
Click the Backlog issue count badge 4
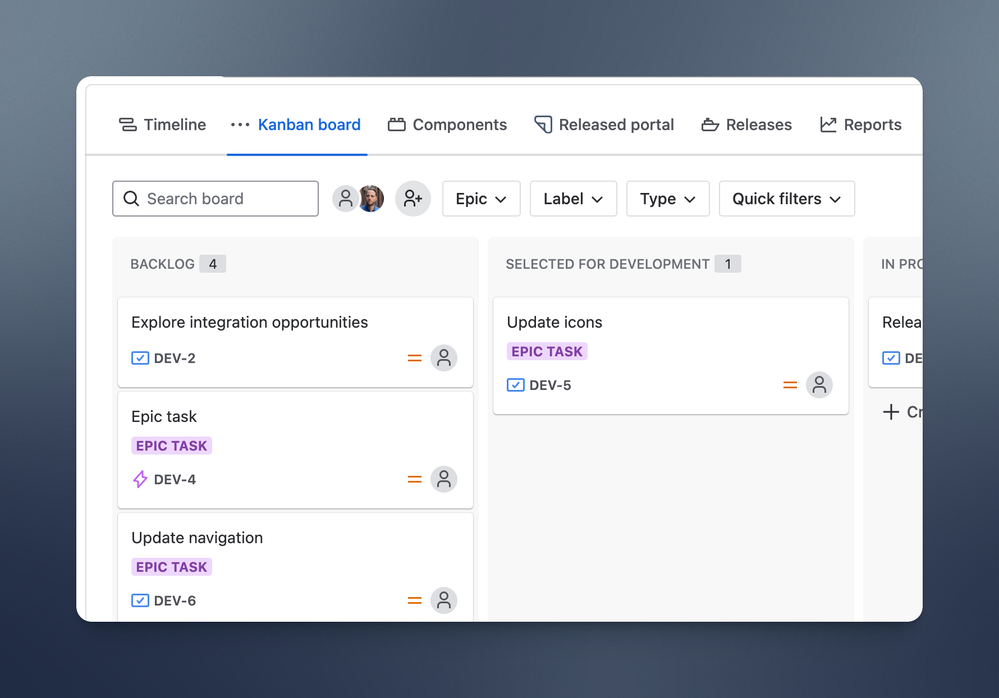(x=213, y=264)
